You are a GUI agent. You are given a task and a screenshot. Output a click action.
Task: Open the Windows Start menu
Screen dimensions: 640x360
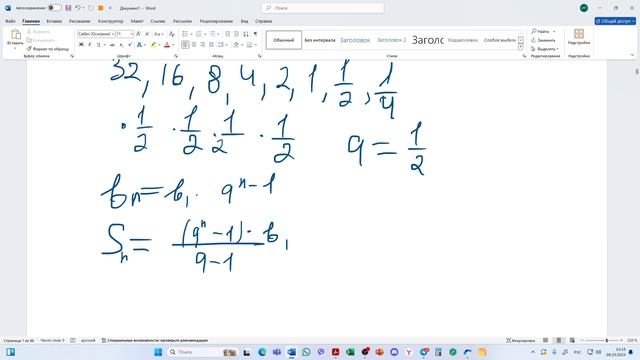158,352
